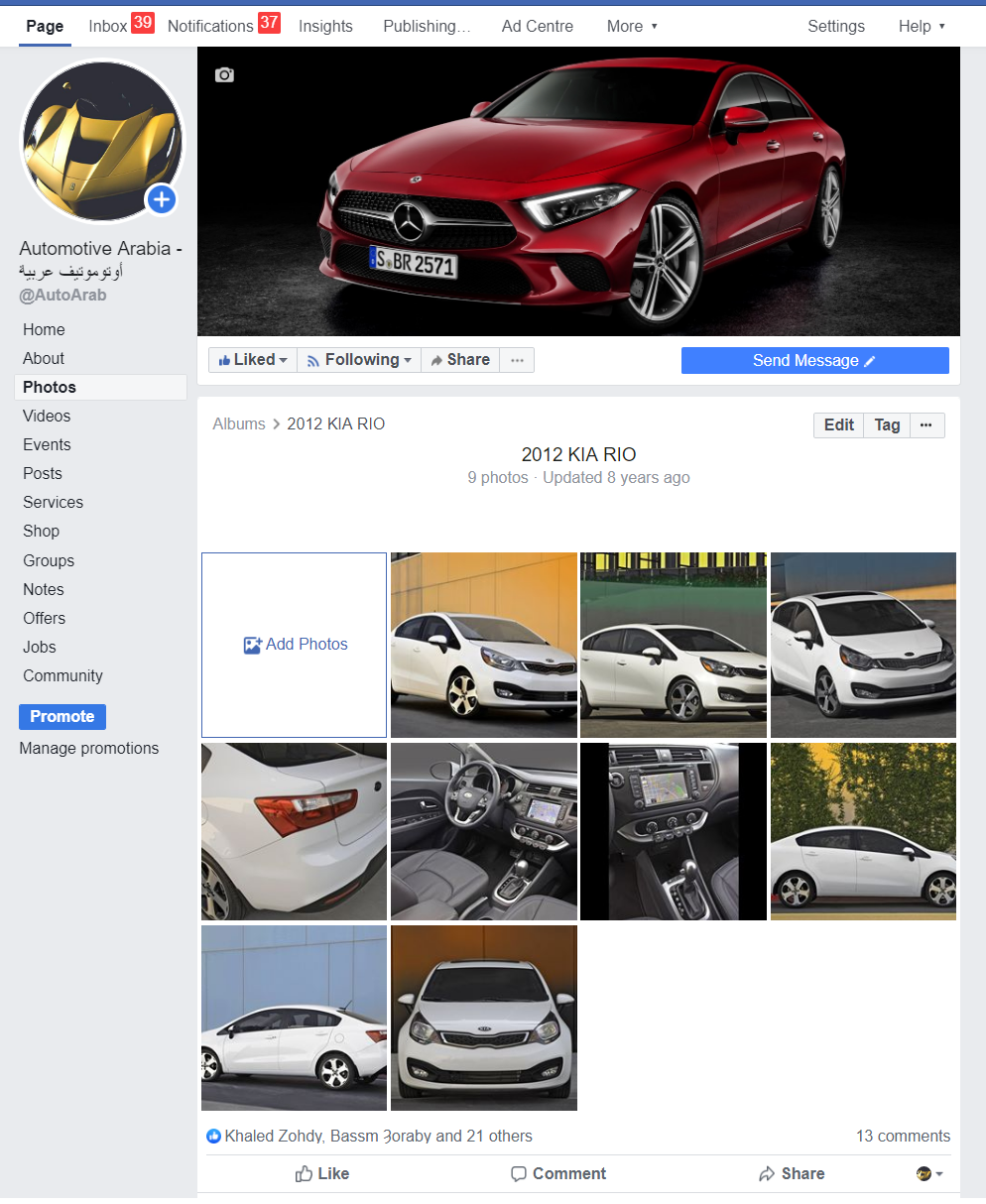986x1204 pixels.
Task: Open the steering wheel interior photo
Action: [484, 831]
